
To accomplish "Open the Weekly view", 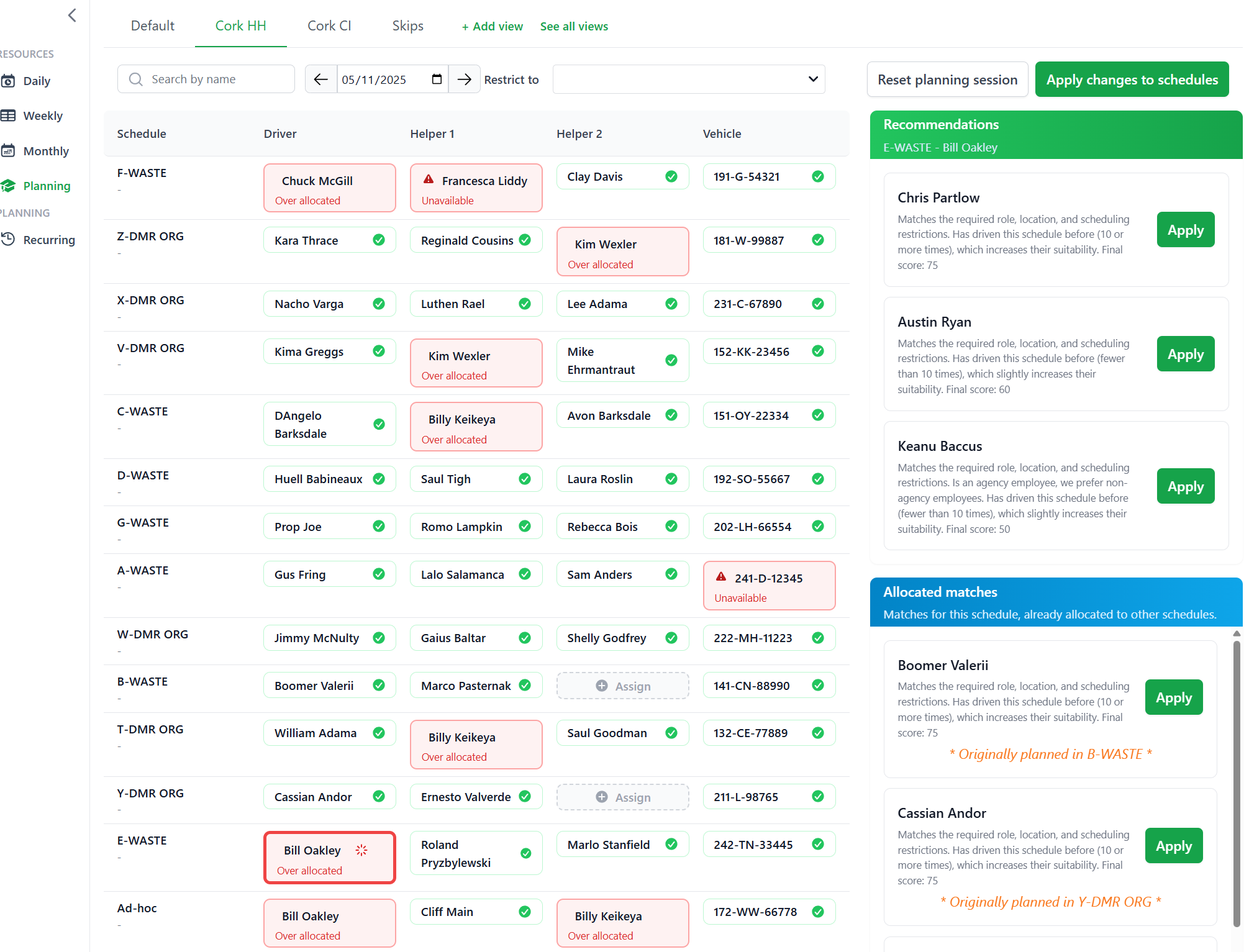I will [x=42, y=116].
